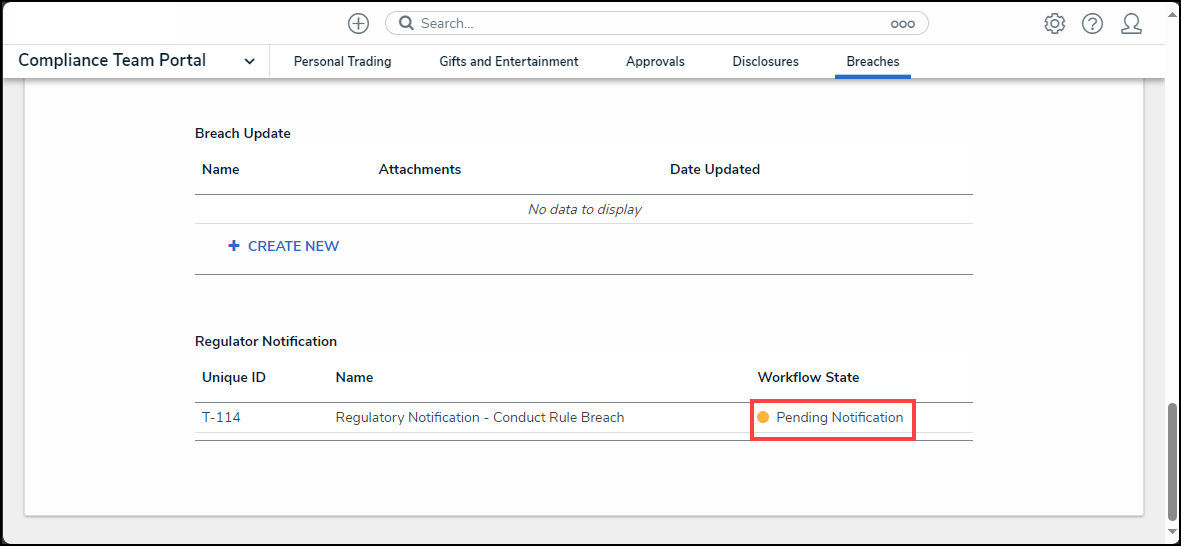The image size is (1181, 546).
Task: Switch to the Personal Trading tab
Action: click(x=343, y=62)
